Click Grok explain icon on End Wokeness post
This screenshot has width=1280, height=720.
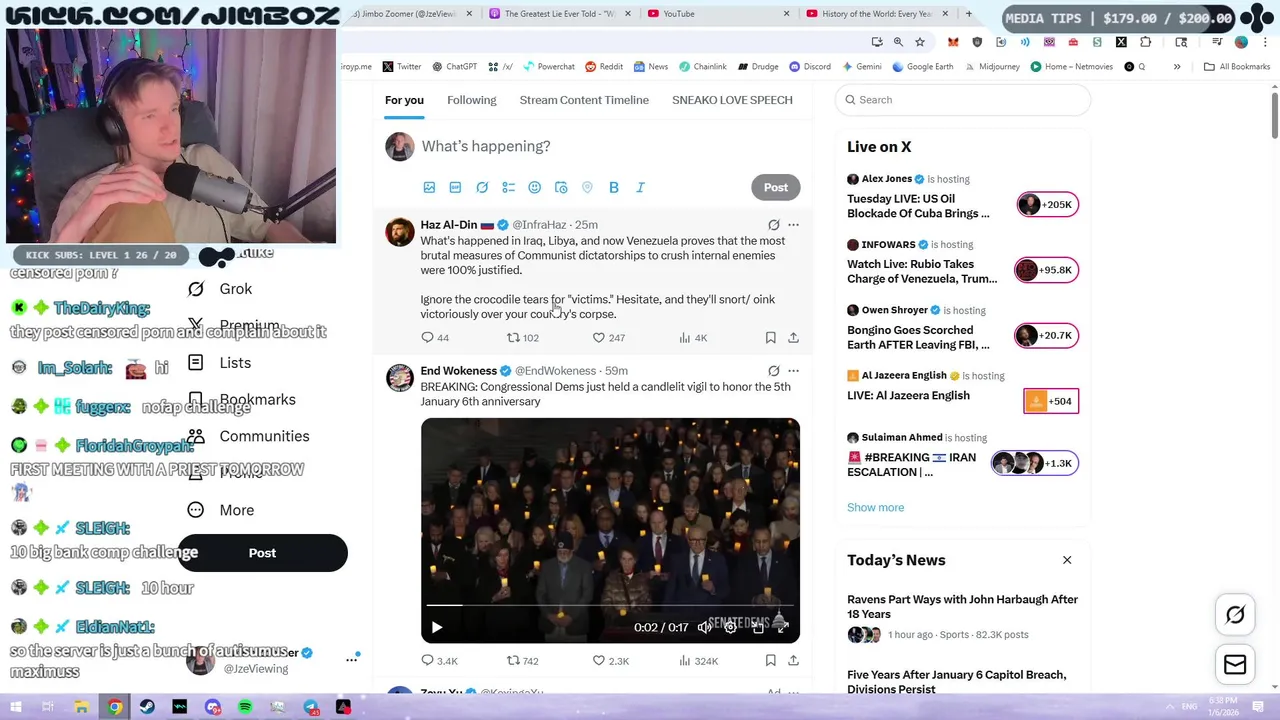(x=773, y=371)
